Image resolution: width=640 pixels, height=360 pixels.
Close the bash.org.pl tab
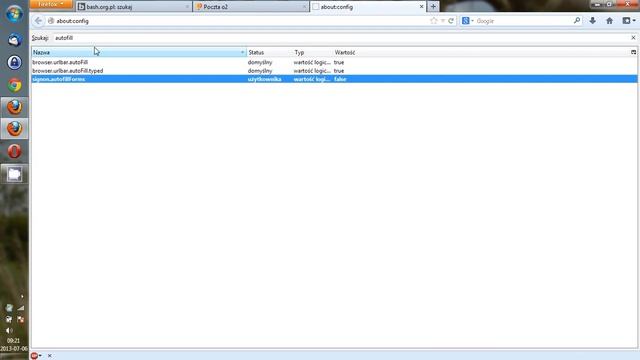[x=187, y=7]
